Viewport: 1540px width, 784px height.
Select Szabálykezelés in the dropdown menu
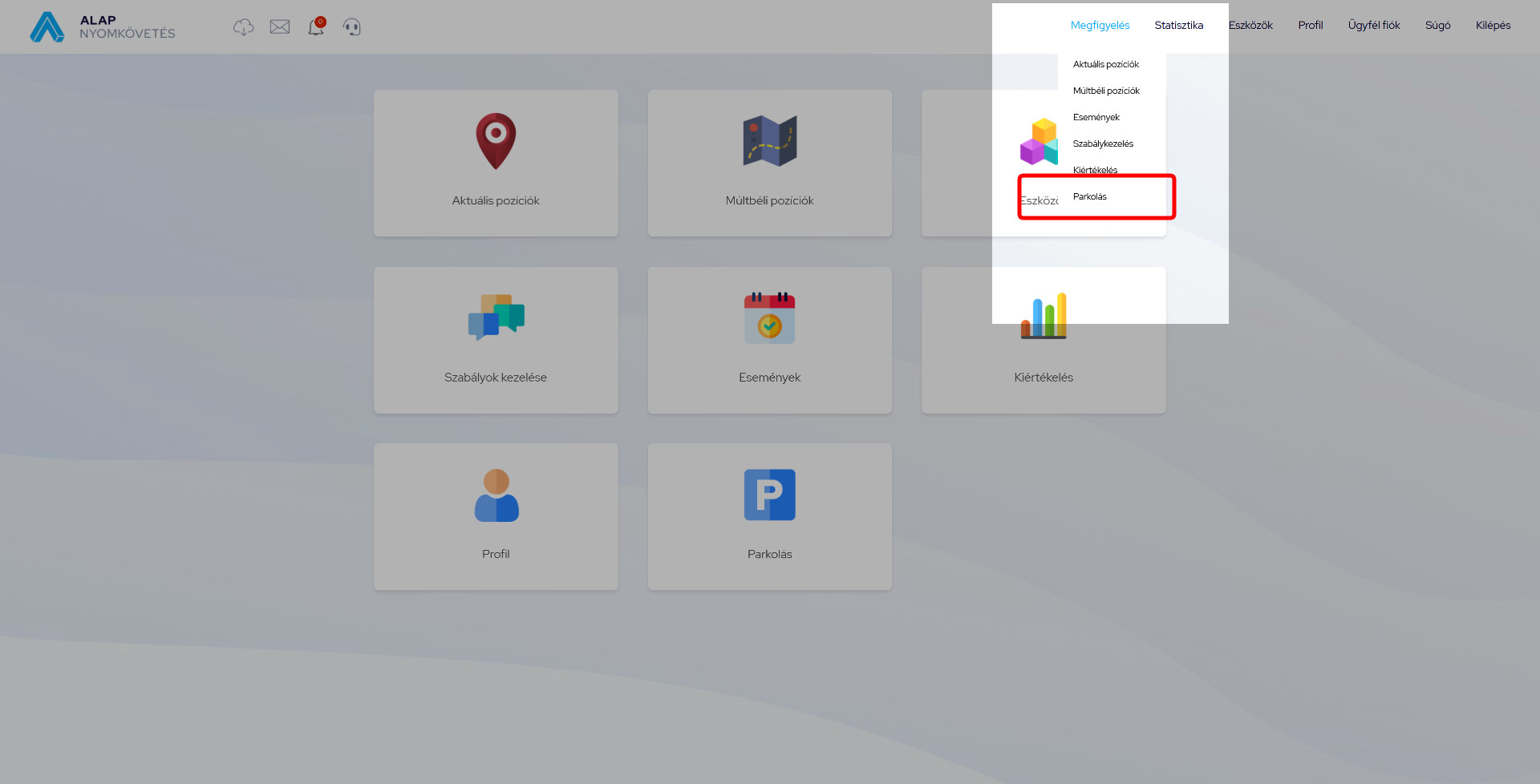point(1103,144)
